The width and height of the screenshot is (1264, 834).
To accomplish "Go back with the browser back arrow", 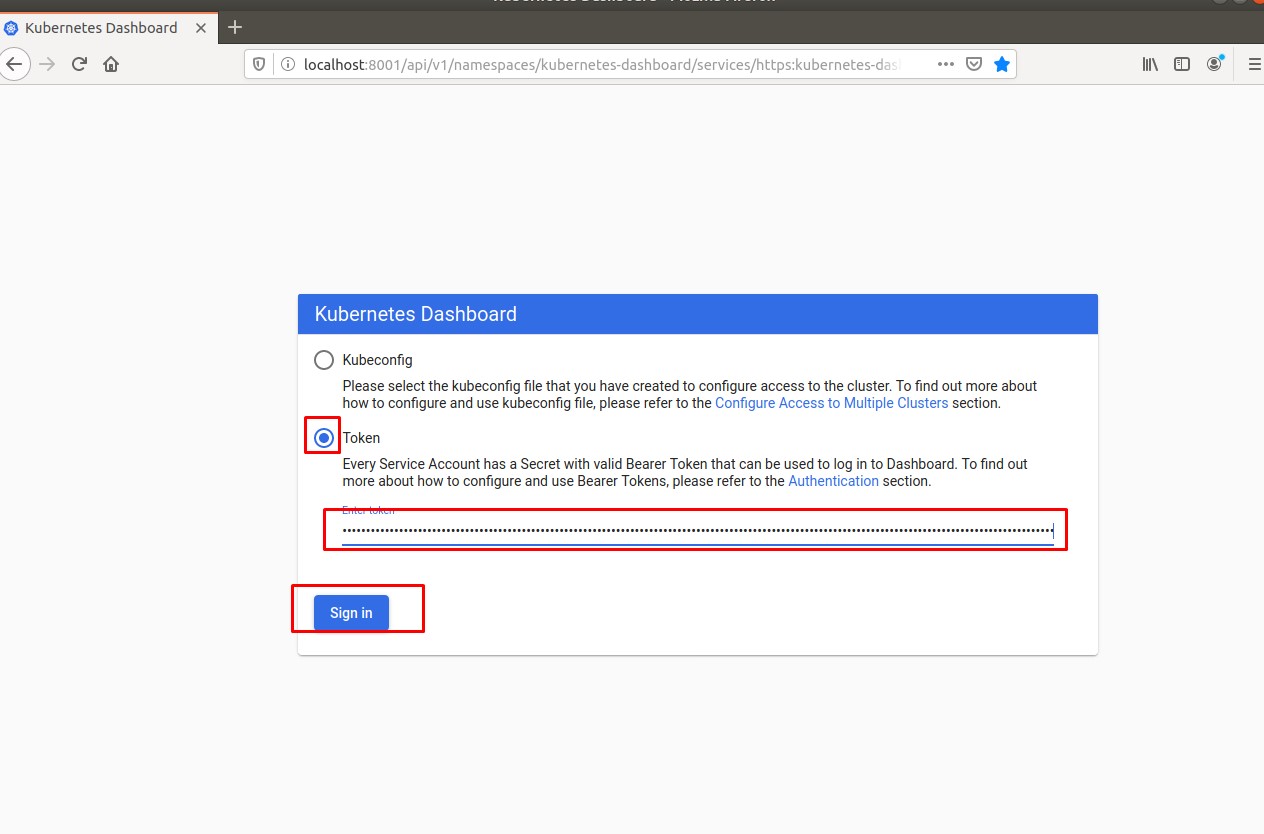I will click(12, 64).
